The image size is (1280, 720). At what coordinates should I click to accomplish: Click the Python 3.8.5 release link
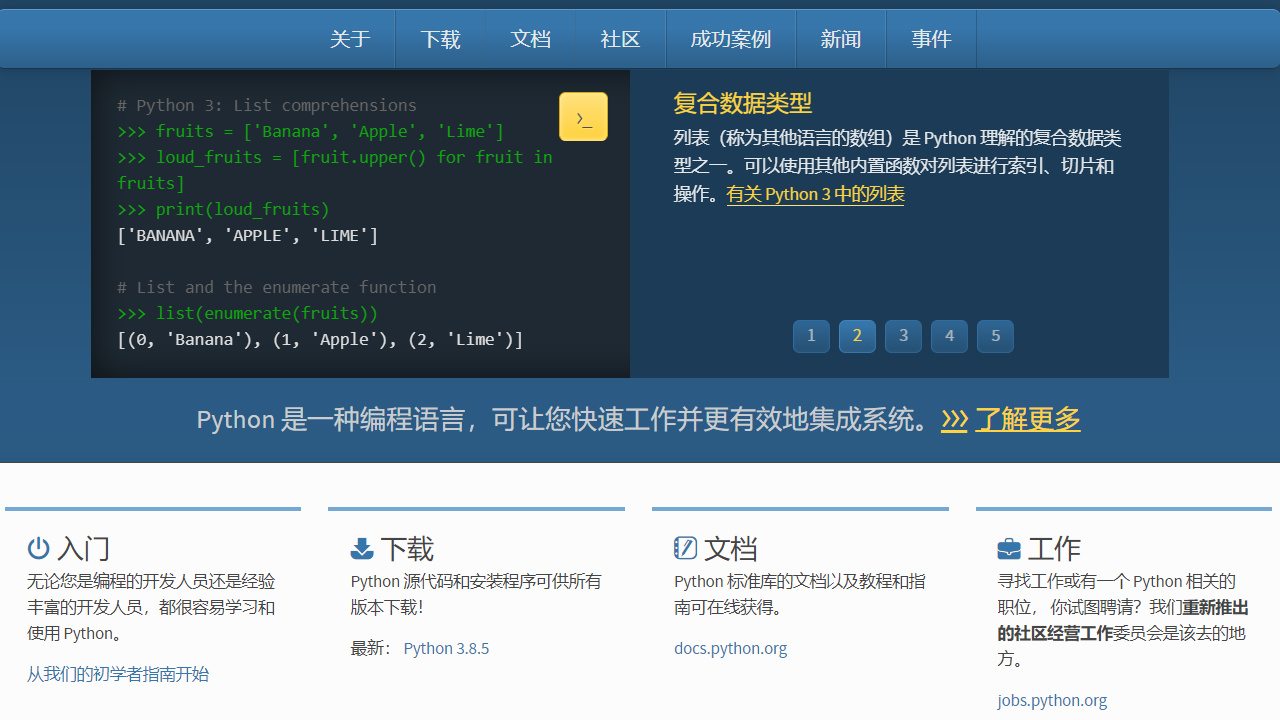tap(446, 648)
